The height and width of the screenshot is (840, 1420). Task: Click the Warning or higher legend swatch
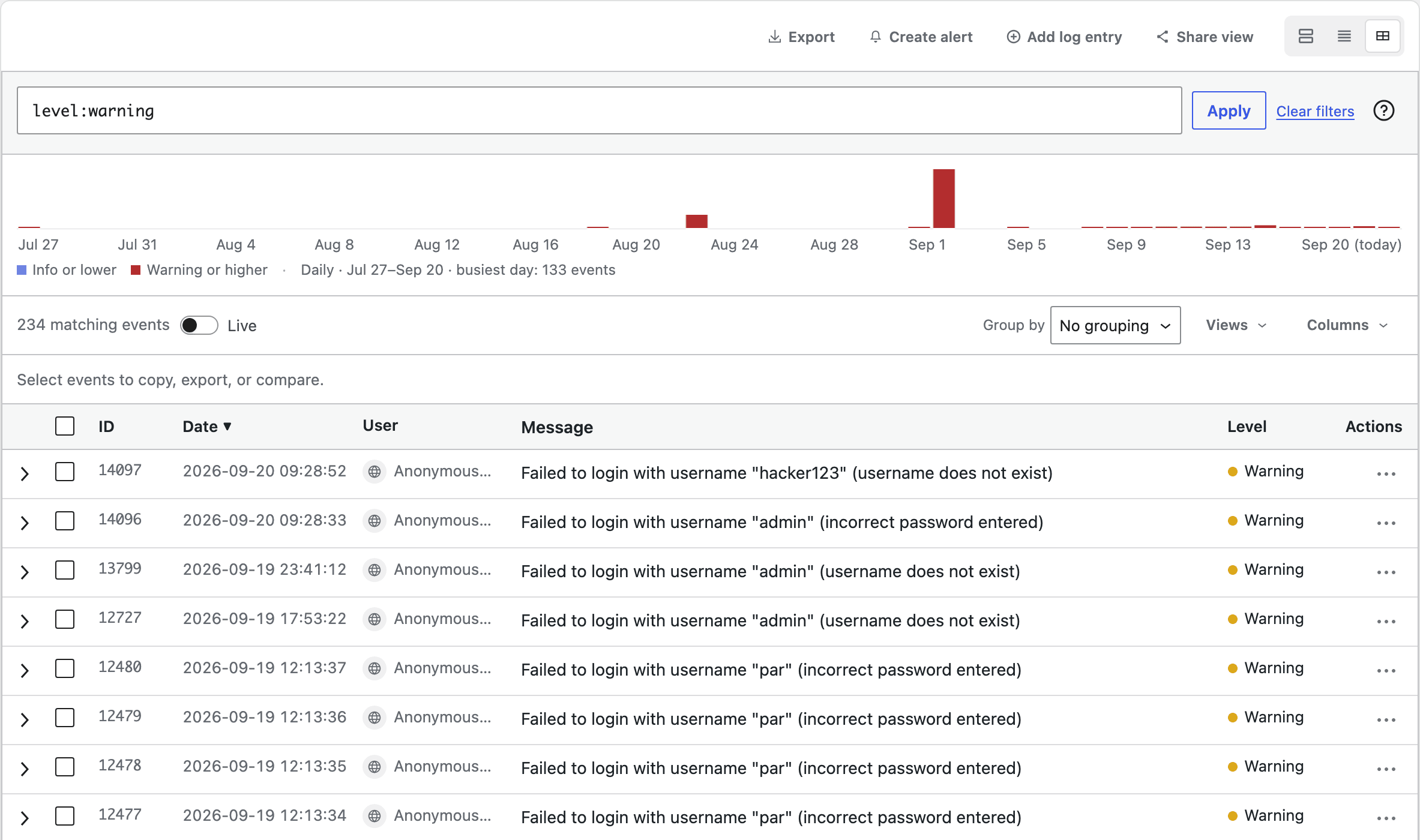pyautogui.click(x=136, y=270)
